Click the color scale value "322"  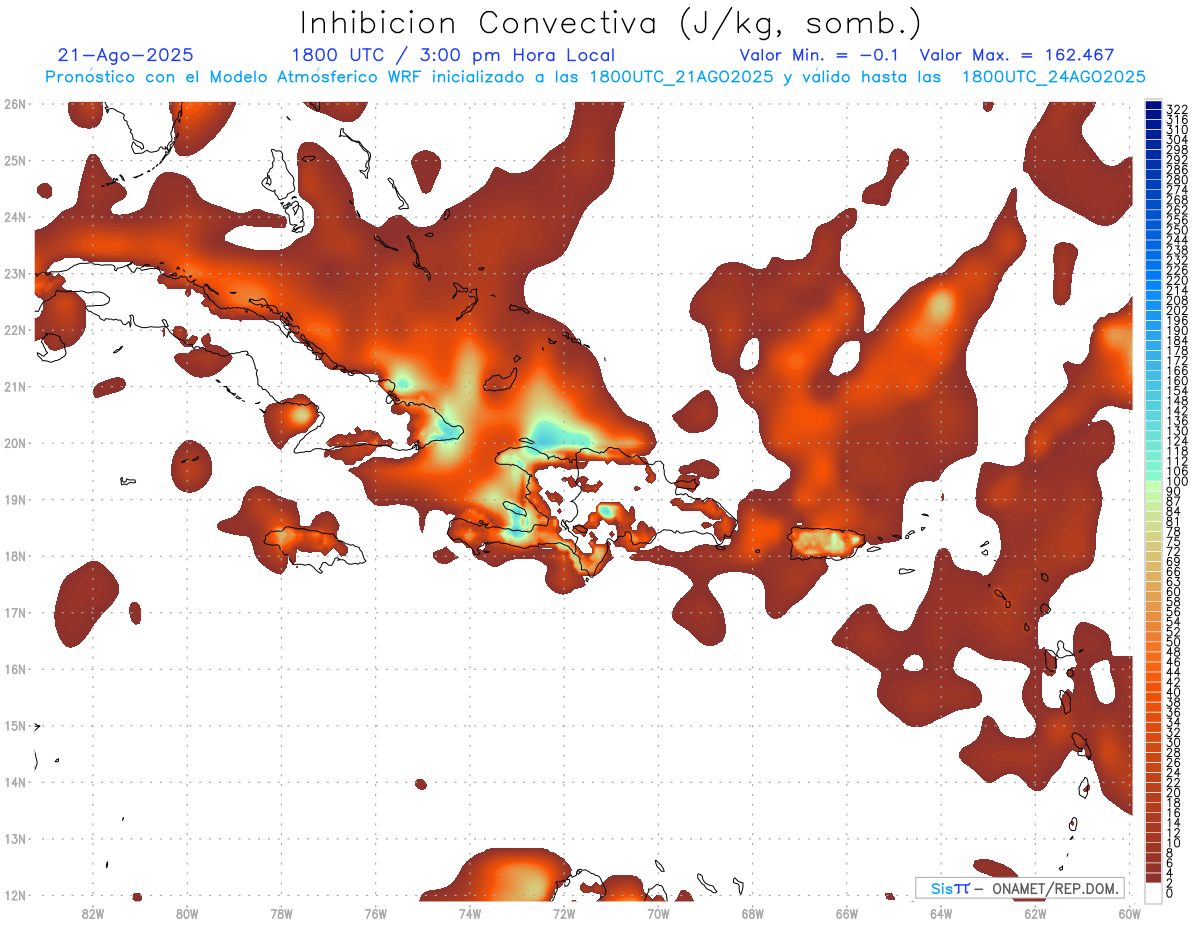pos(1177,109)
